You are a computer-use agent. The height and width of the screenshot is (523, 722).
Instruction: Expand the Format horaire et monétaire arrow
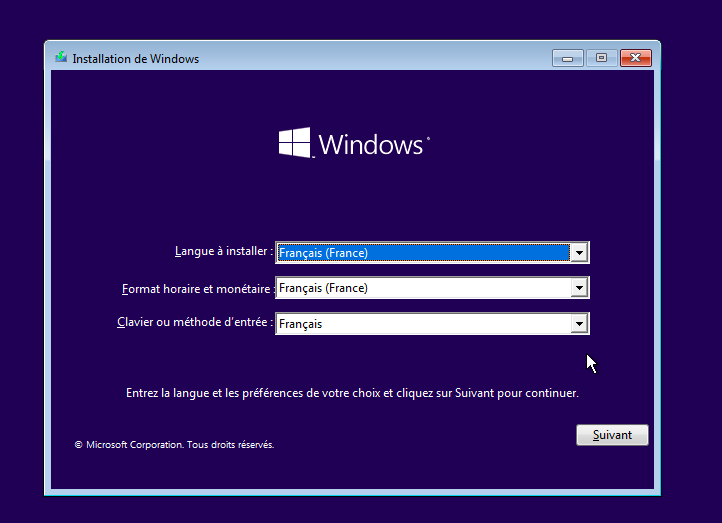coord(578,288)
